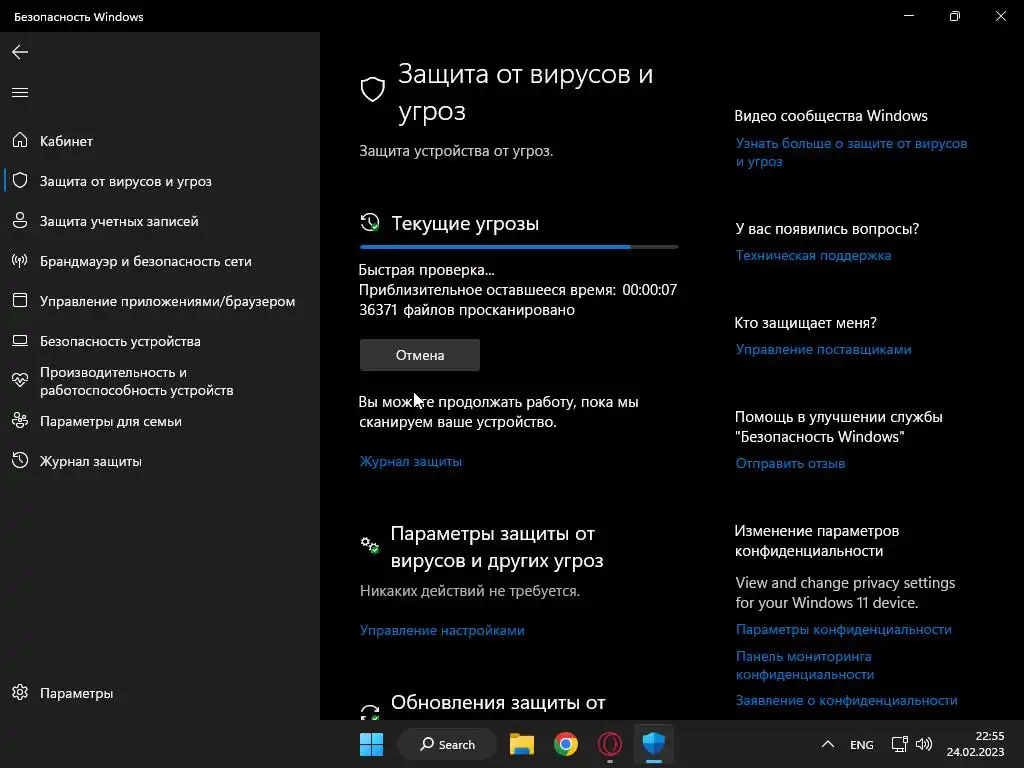The height and width of the screenshot is (768, 1024).
Task: Select Безопасность устройства
Action: coord(160,341)
